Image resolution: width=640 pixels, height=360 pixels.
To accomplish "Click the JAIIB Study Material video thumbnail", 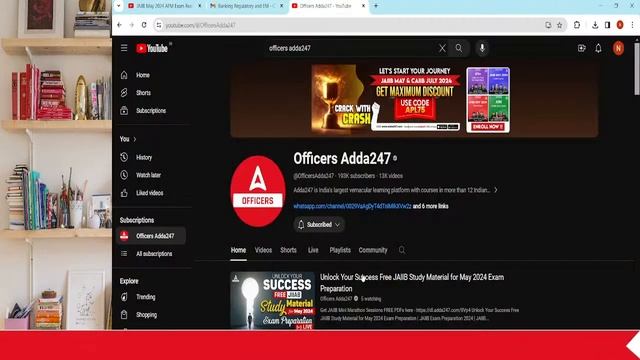I will tap(273, 300).
